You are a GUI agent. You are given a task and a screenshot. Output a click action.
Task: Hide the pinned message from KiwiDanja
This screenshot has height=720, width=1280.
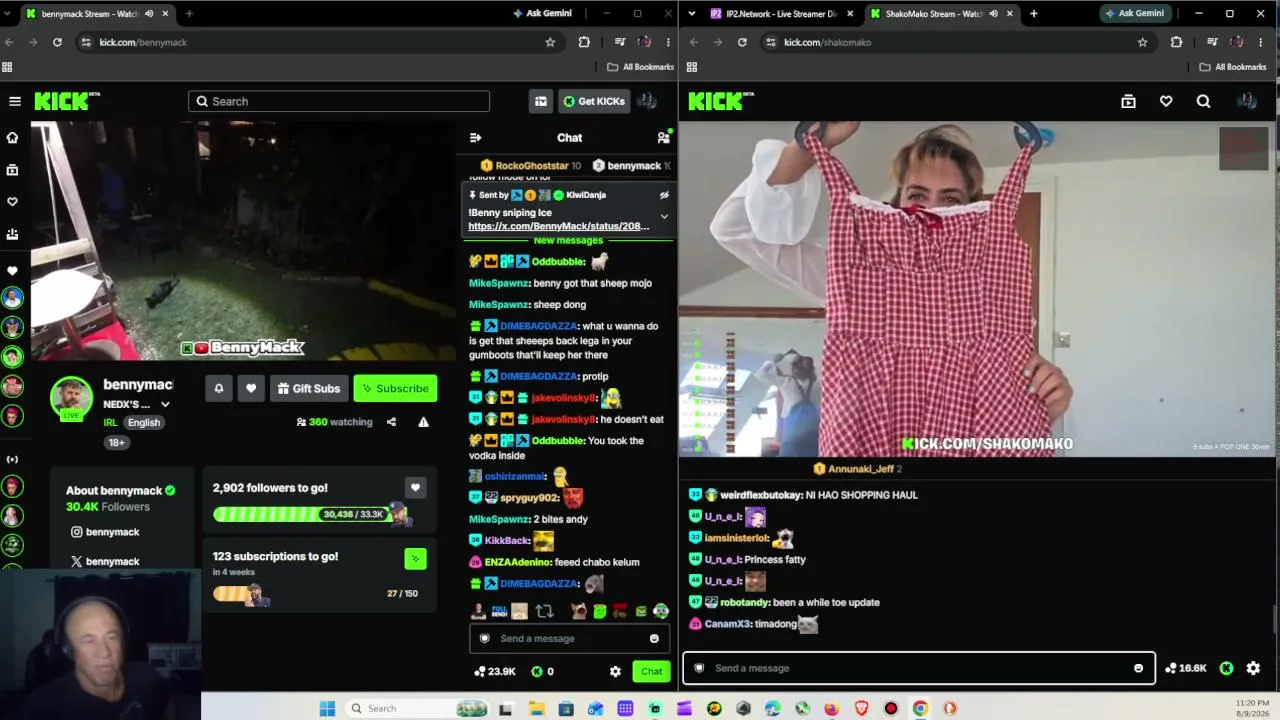664,195
